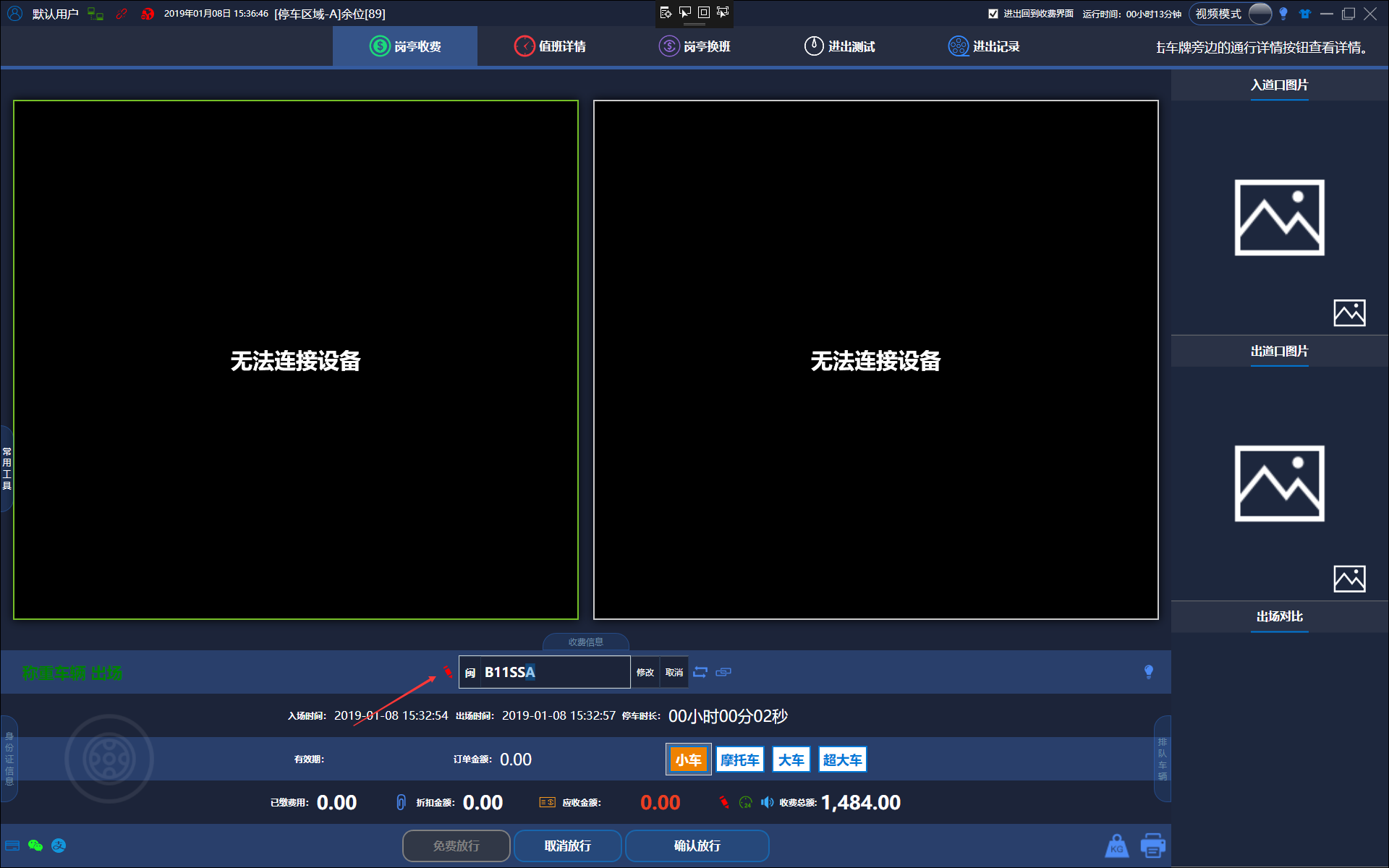Click the 称重车辆 出场 status label
This screenshot has height=868, width=1389.
(x=72, y=673)
